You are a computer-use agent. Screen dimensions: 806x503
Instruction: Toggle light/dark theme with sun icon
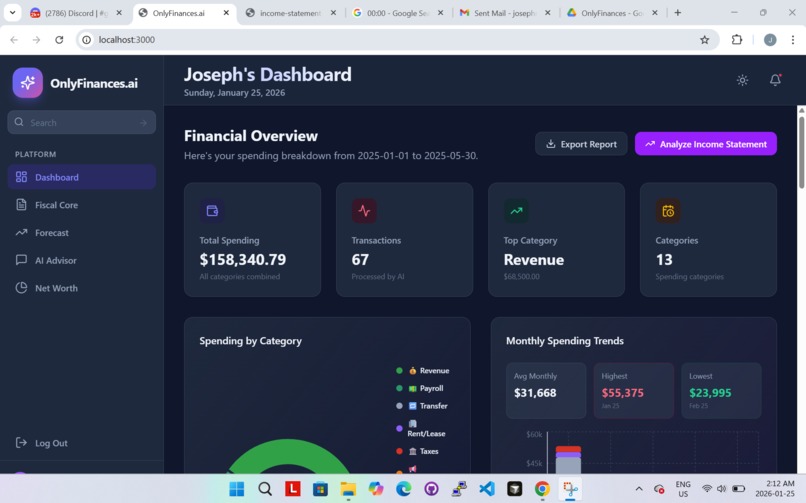click(742, 80)
